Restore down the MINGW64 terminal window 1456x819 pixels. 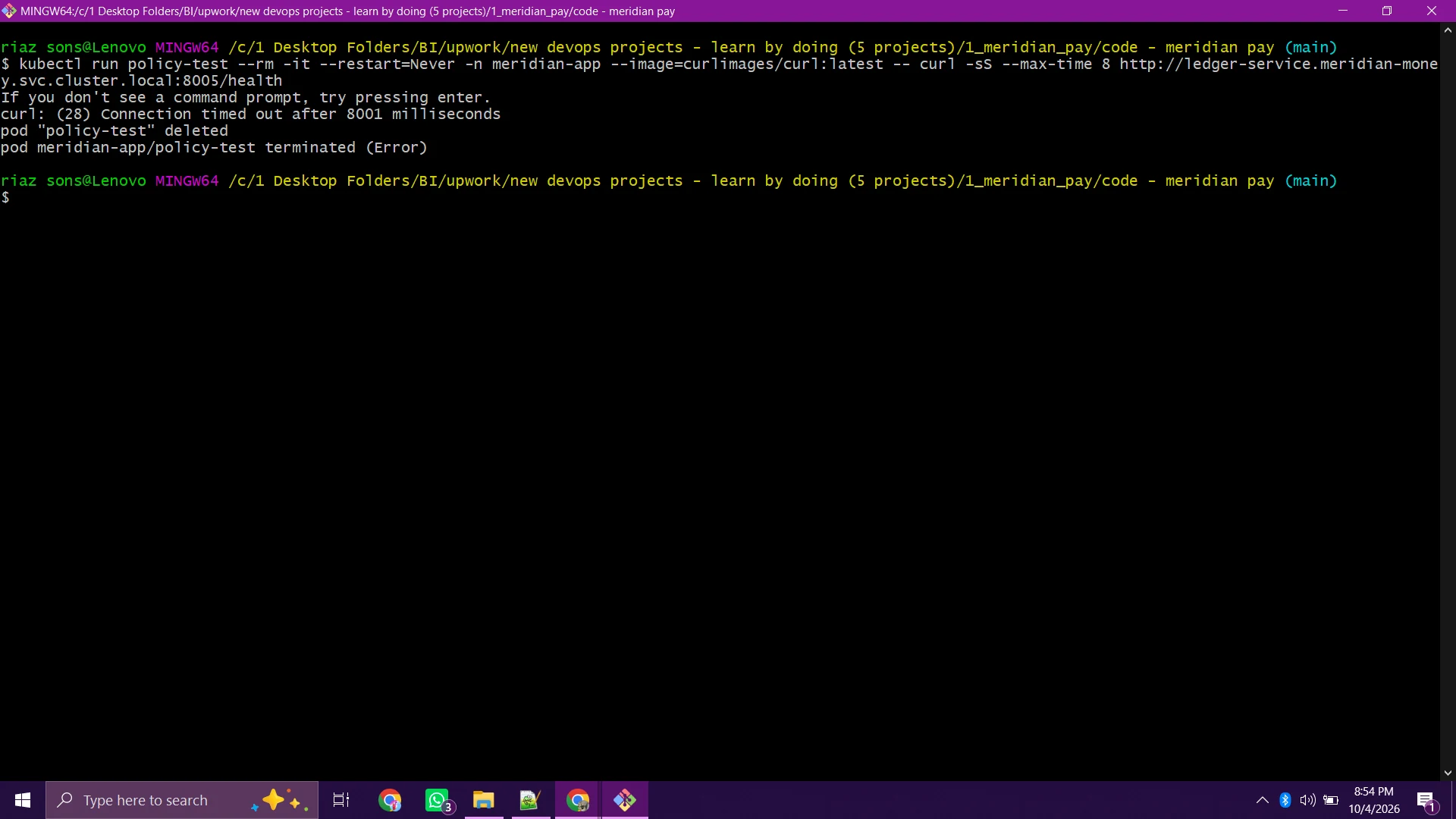tap(1387, 11)
